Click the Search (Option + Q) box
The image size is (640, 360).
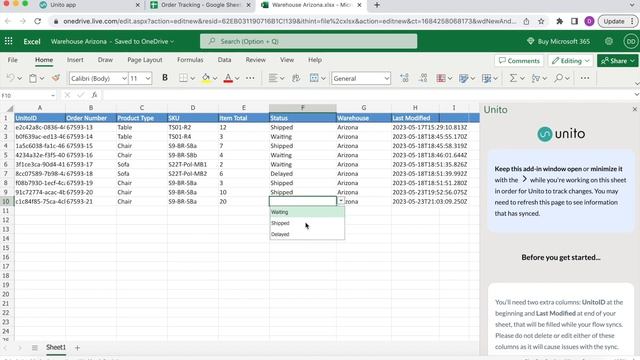click(x=309, y=41)
